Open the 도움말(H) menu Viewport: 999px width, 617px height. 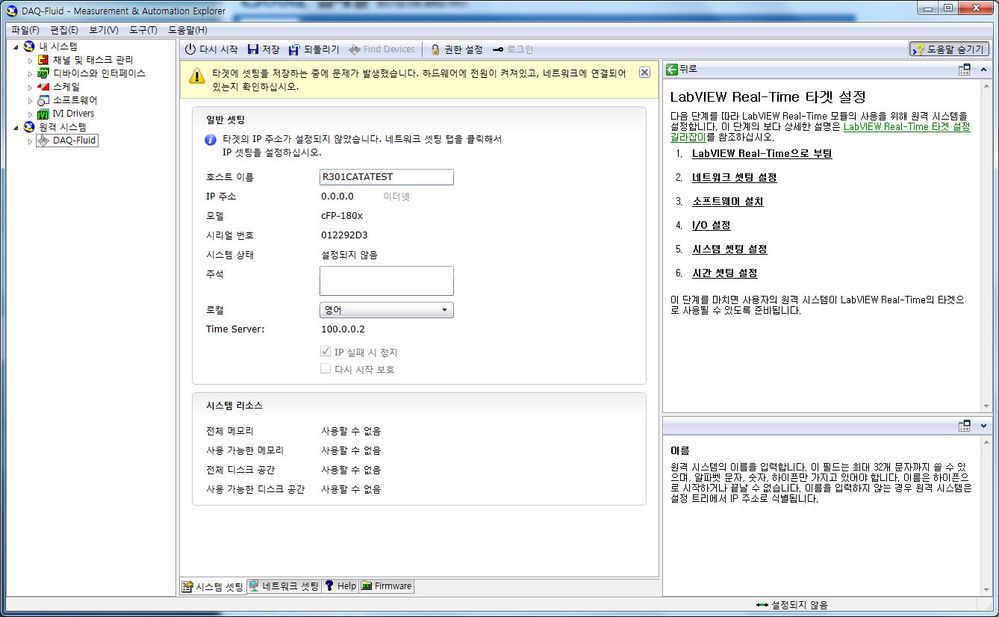click(187, 30)
